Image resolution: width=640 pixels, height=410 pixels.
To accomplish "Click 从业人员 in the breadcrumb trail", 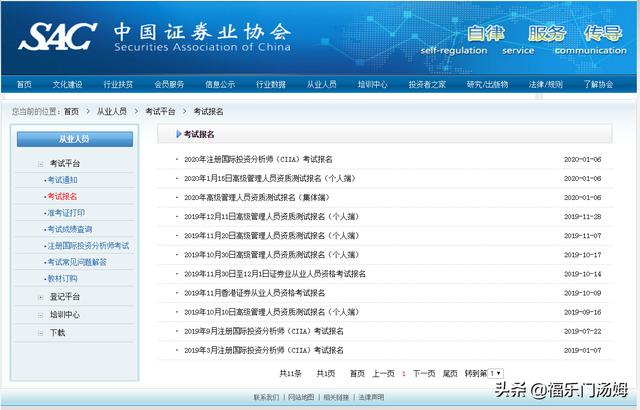I will click(x=111, y=111).
